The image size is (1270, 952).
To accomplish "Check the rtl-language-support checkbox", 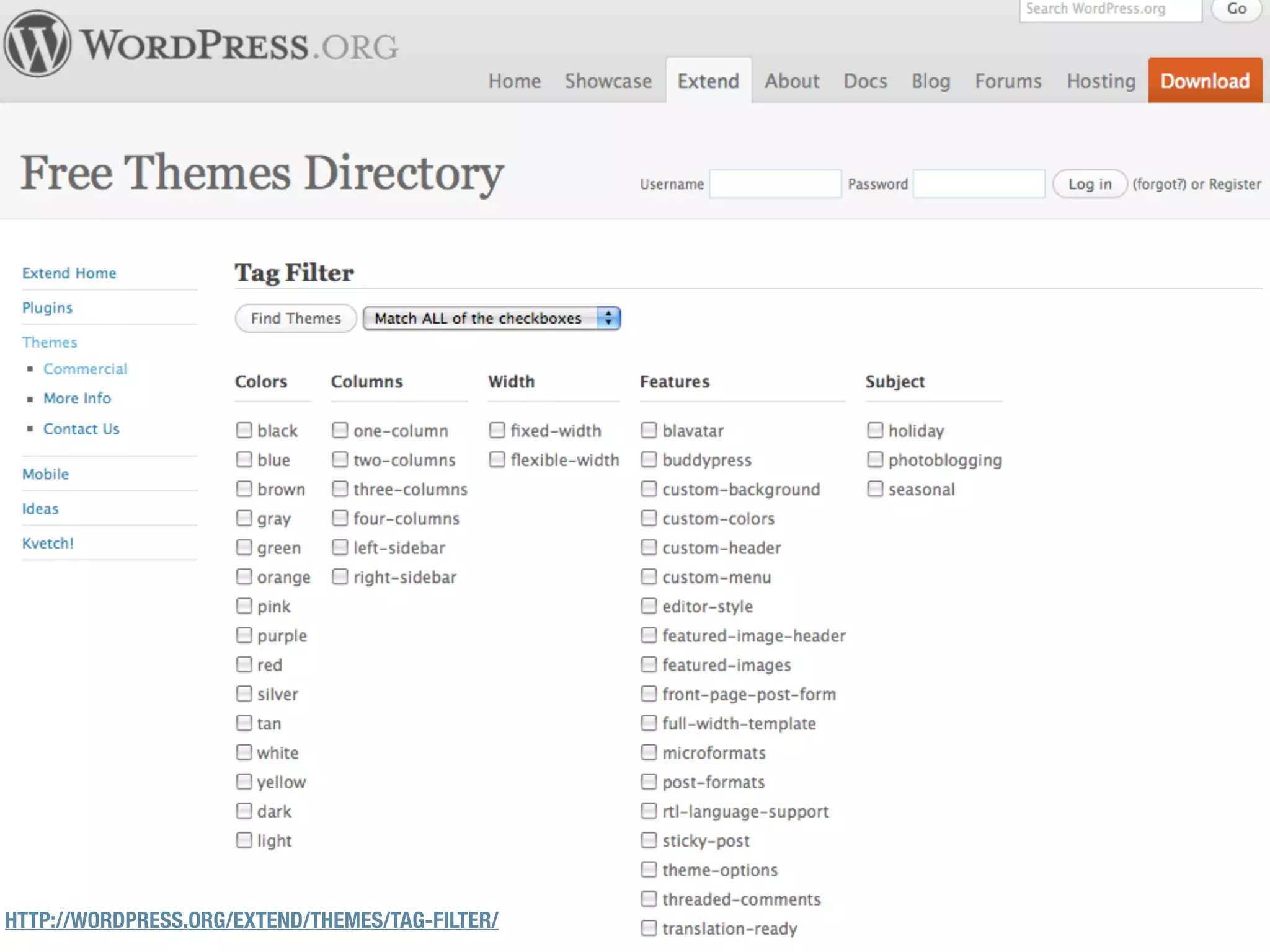I will click(x=649, y=811).
